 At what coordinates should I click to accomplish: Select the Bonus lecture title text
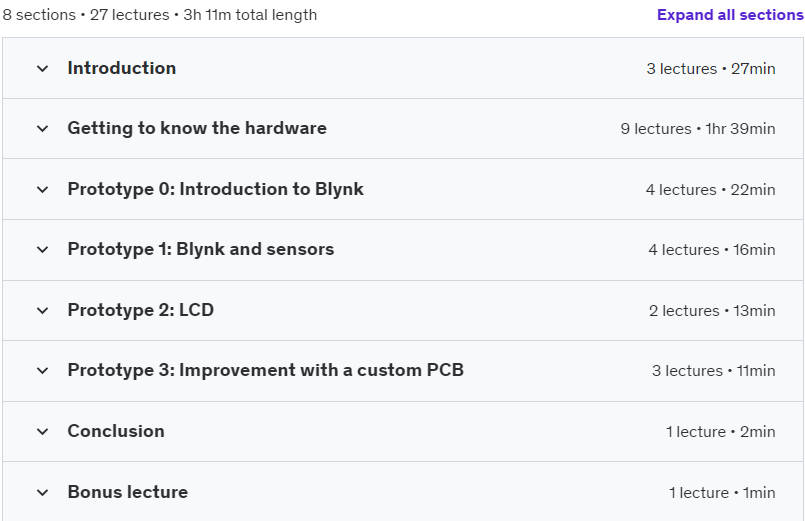point(128,492)
